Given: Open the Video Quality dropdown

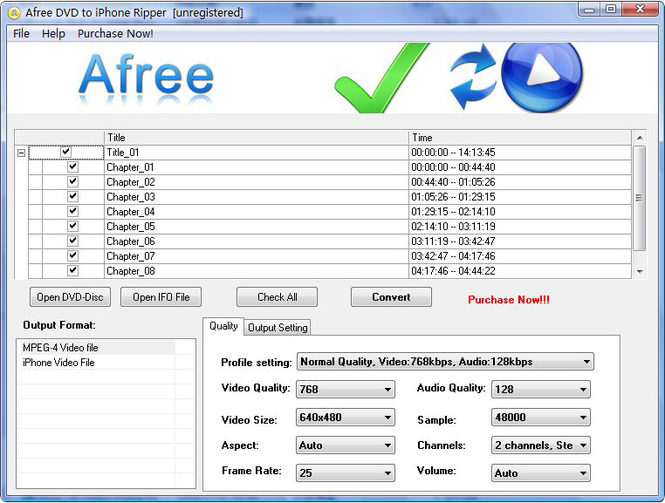Looking at the screenshot, I should point(345,389).
